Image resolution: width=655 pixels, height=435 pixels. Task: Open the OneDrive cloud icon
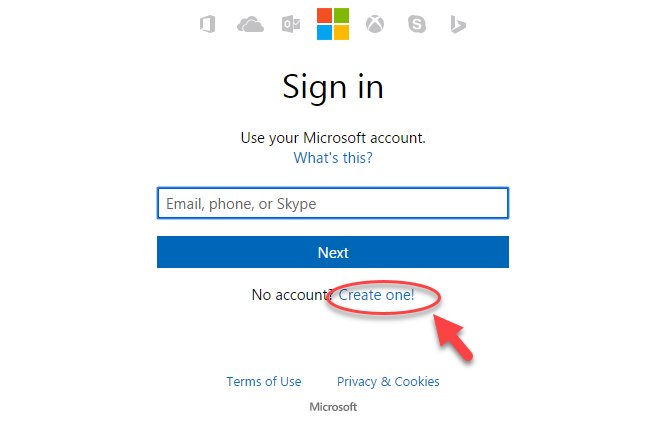tap(250, 25)
